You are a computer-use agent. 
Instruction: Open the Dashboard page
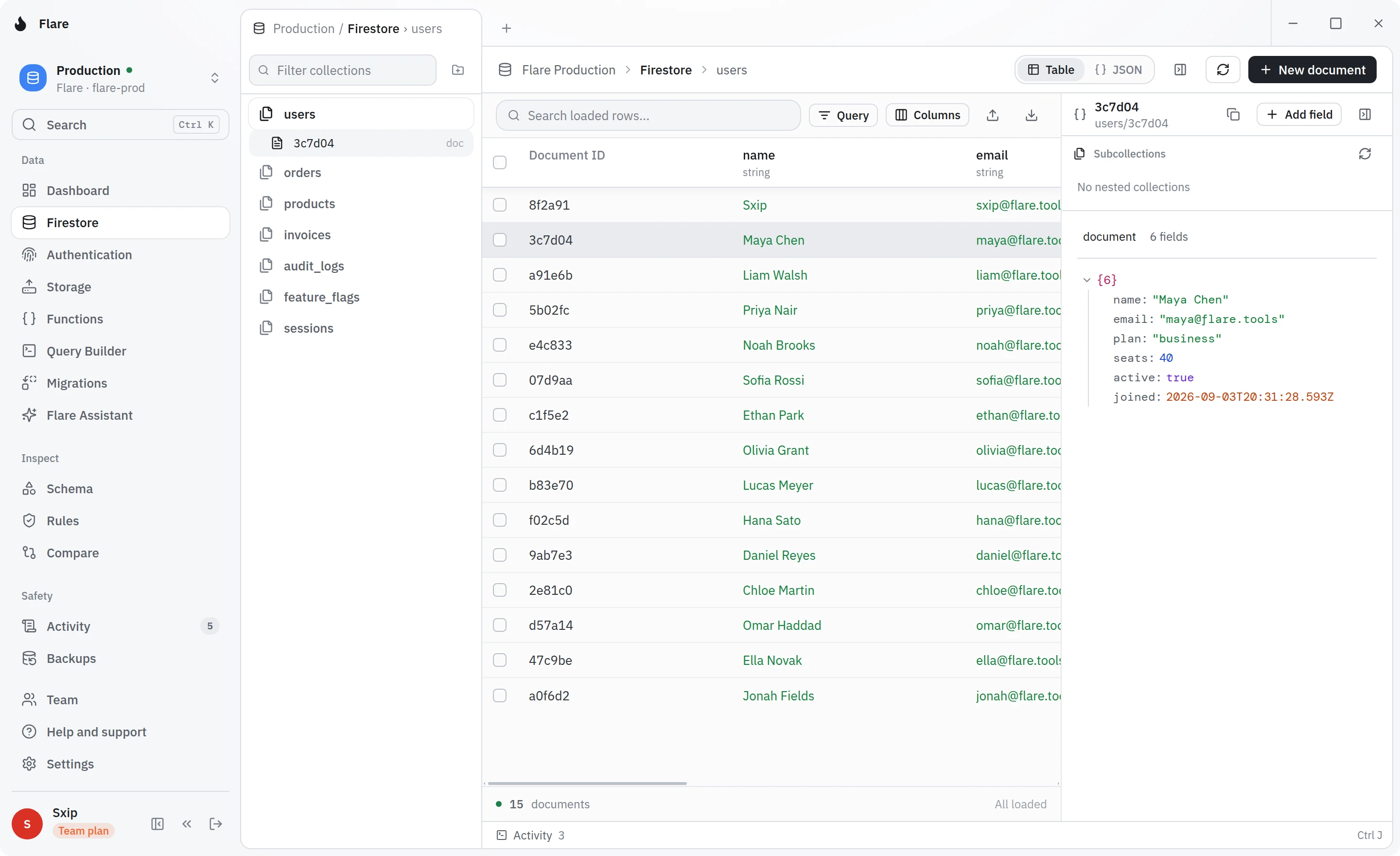pyautogui.click(x=121, y=191)
